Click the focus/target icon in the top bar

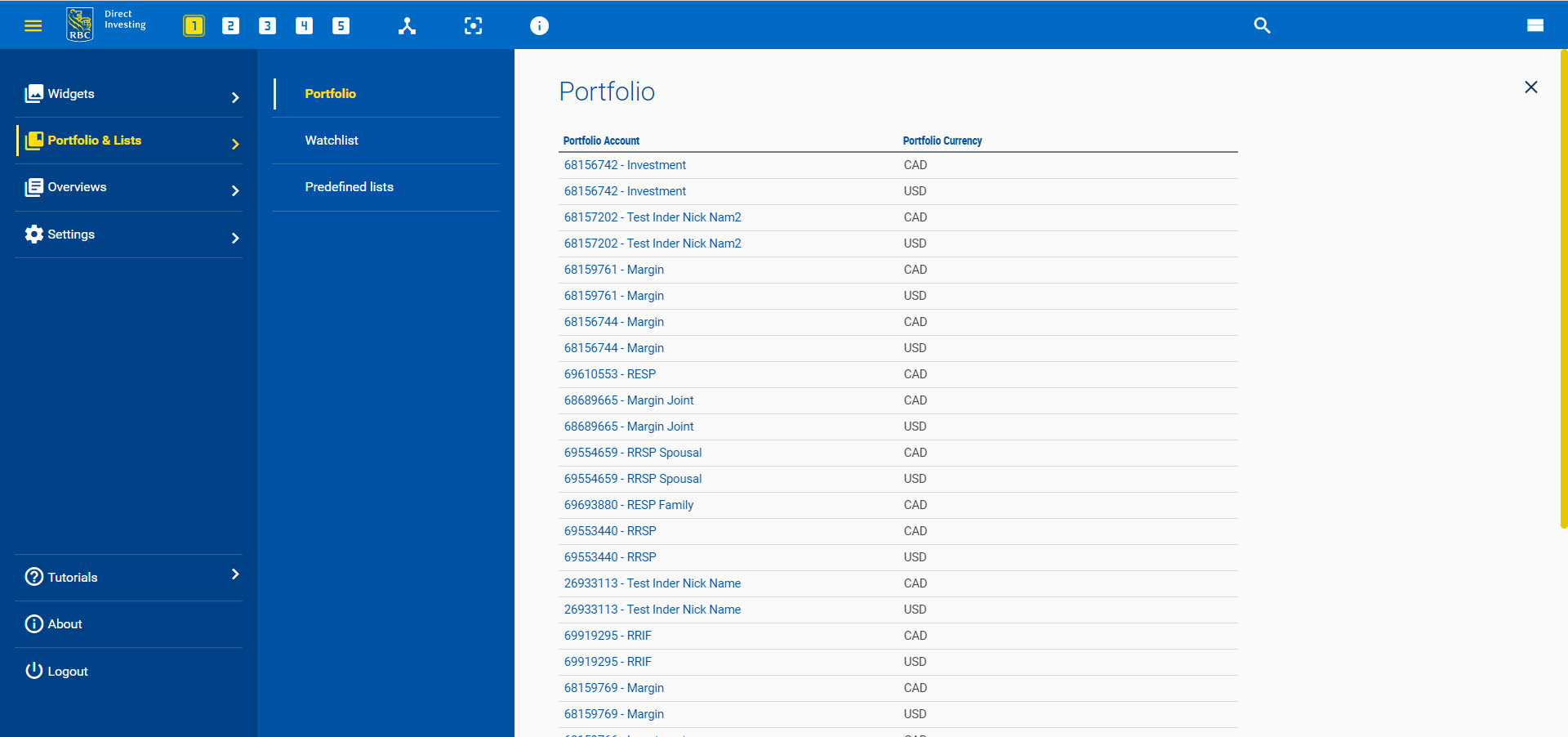(x=474, y=25)
